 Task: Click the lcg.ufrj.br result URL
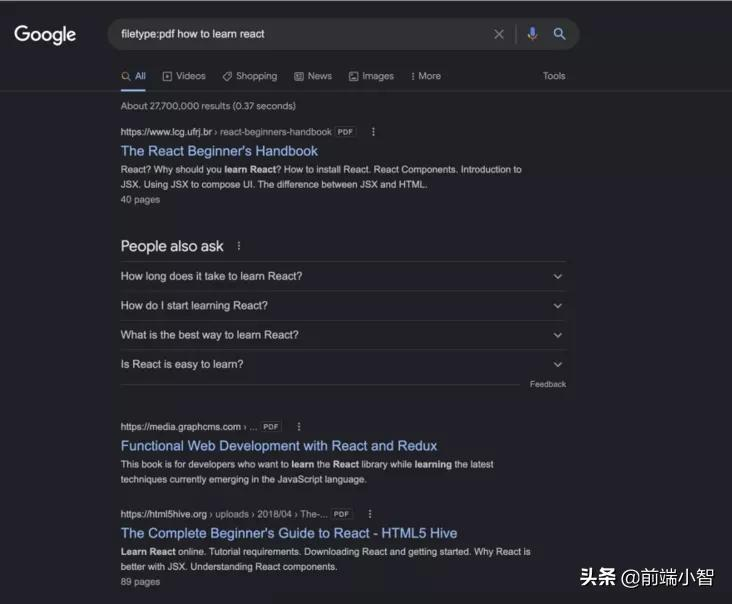tap(226, 132)
